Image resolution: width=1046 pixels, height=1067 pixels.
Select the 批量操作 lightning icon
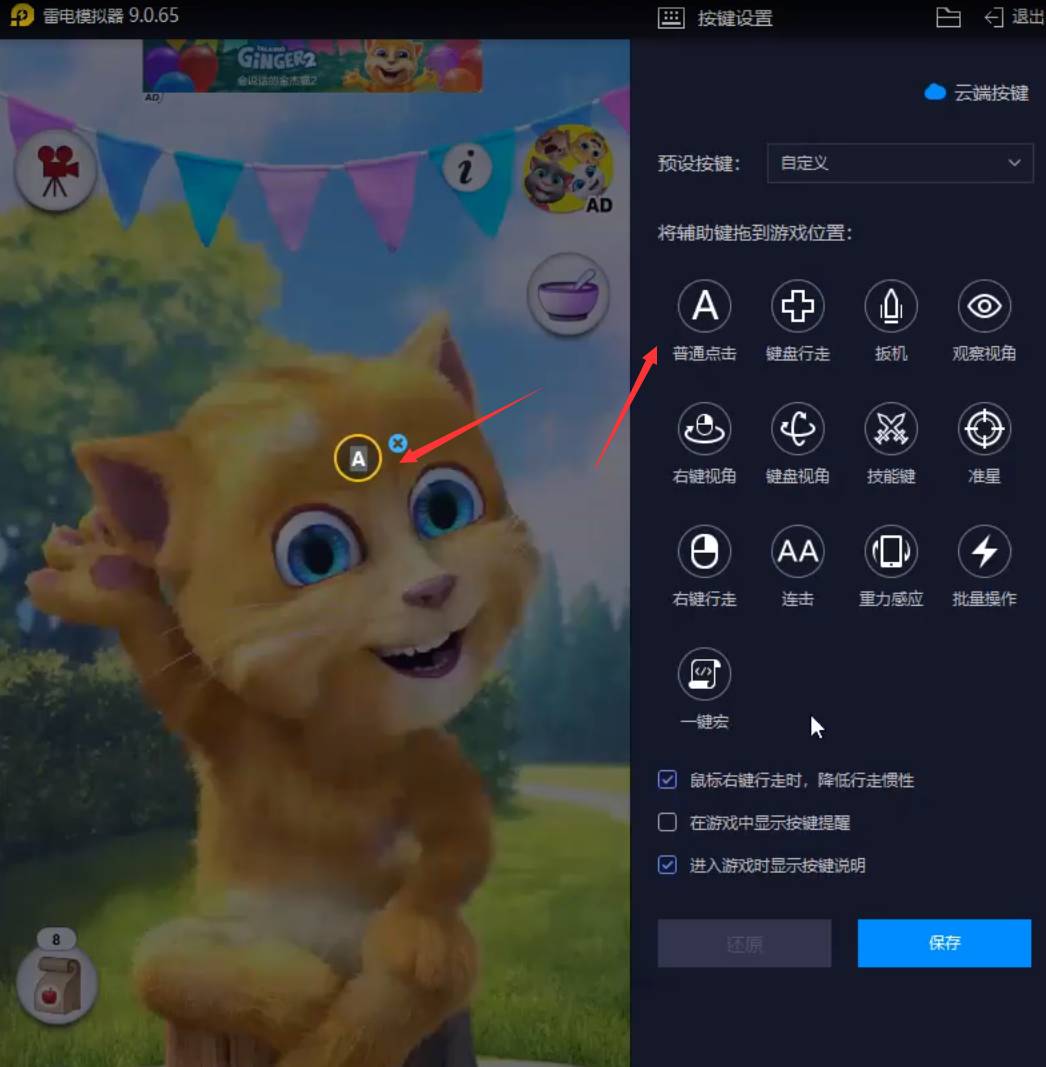click(x=984, y=551)
